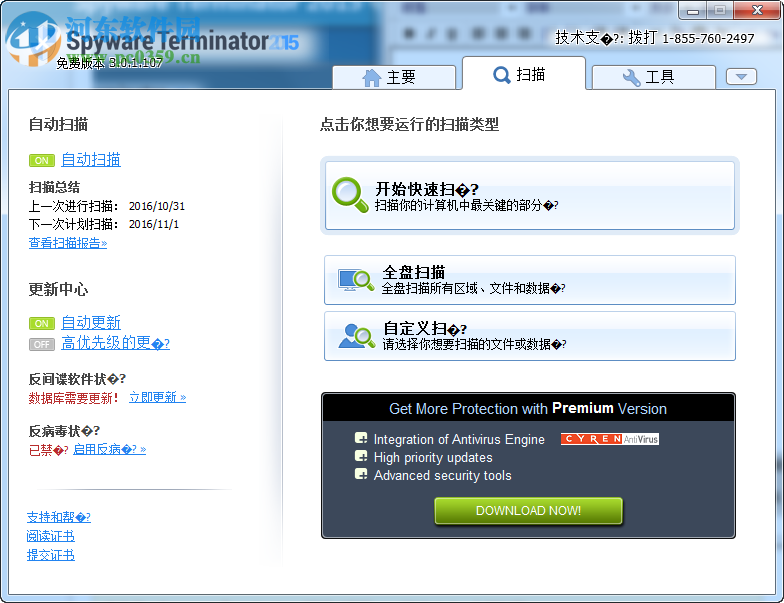Click the next scheduled scan date 2016/11/1

[x=154, y=224]
